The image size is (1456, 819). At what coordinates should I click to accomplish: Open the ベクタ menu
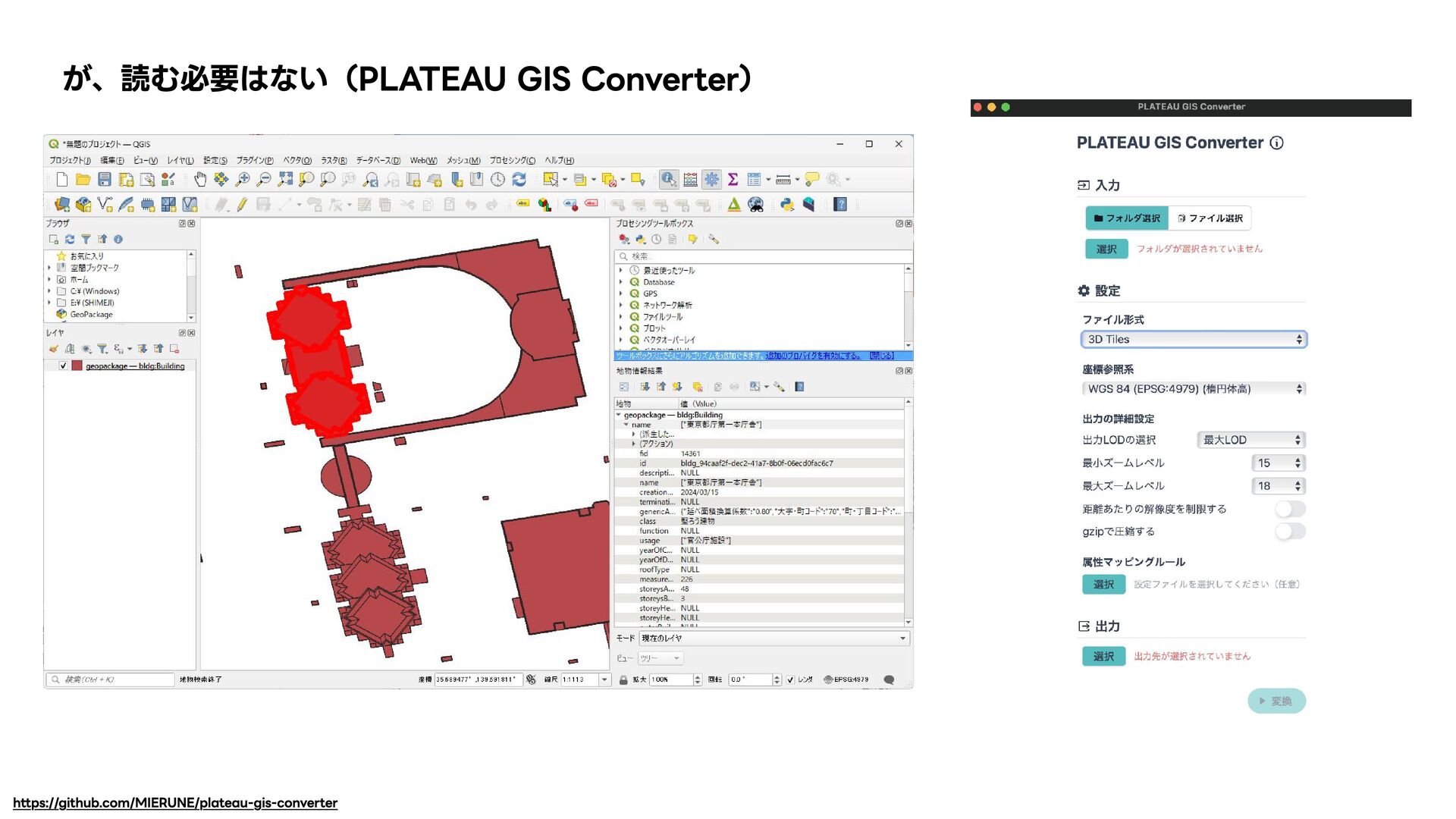click(x=297, y=161)
